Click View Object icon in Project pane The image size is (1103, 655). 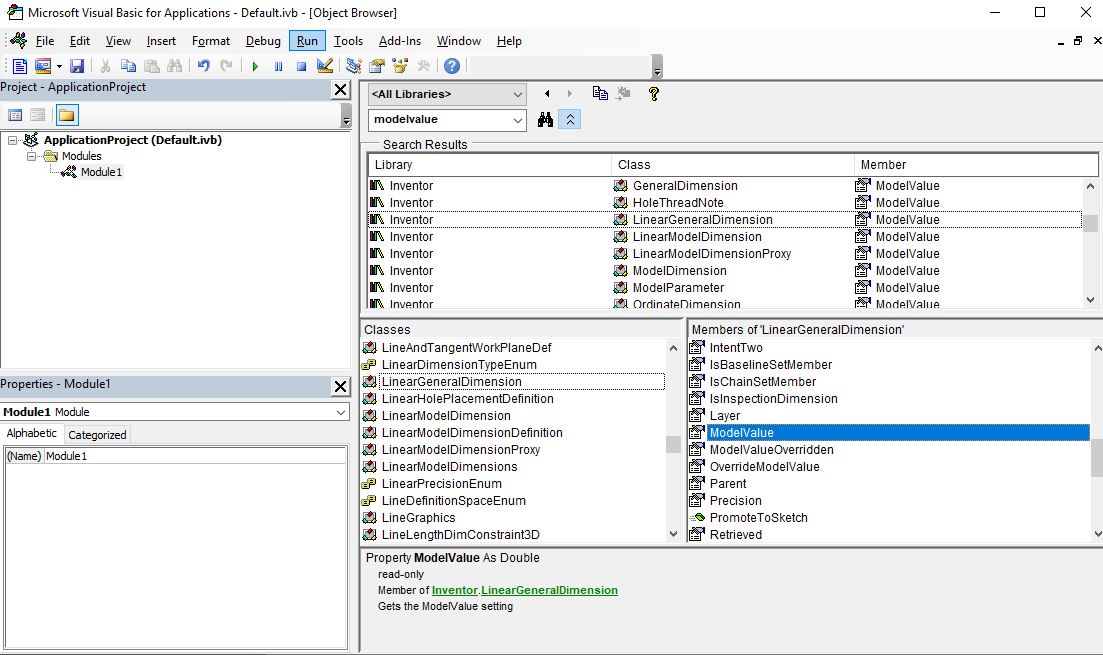click(x=37, y=115)
